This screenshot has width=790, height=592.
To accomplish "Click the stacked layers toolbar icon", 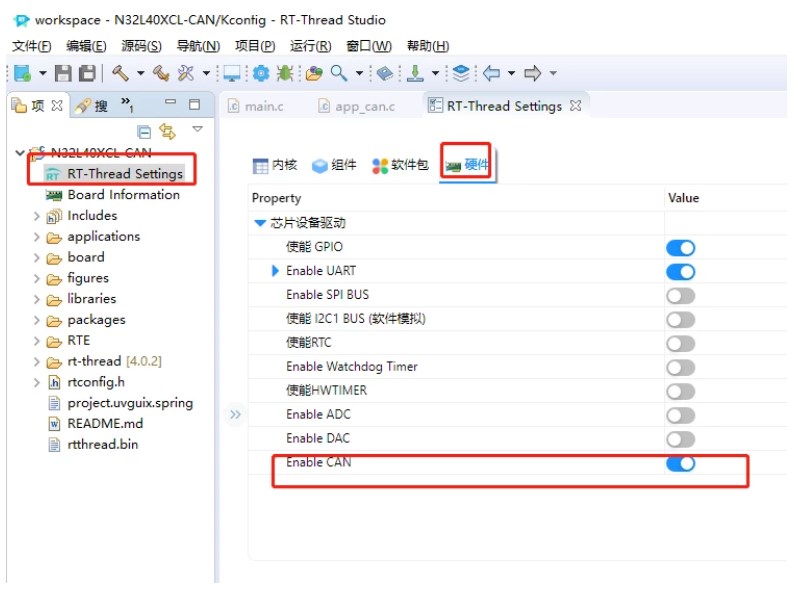I will pyautogui.click(x=460, y=74).
